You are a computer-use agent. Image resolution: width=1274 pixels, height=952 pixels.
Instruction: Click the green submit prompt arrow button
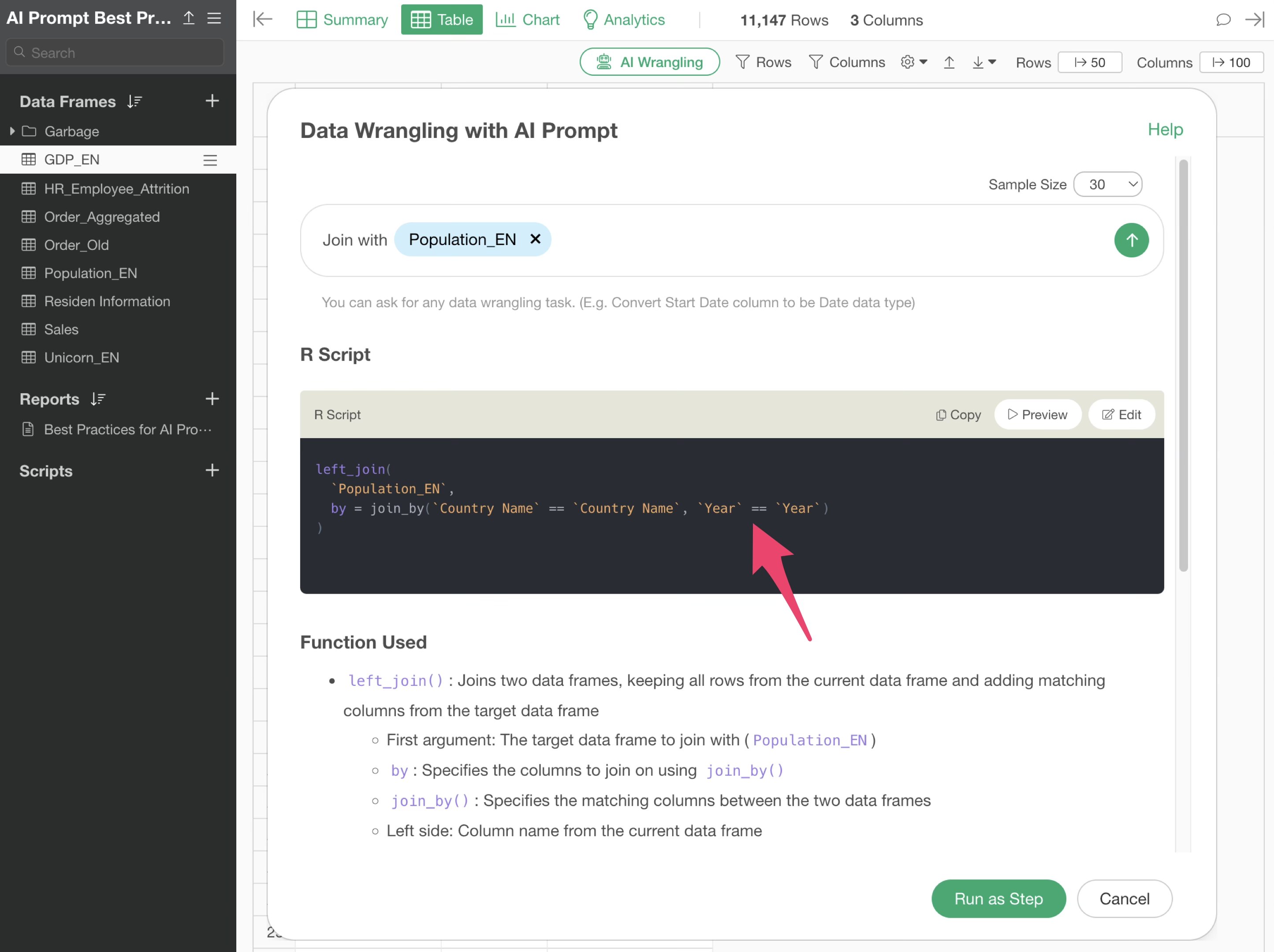pos(1131,240)
